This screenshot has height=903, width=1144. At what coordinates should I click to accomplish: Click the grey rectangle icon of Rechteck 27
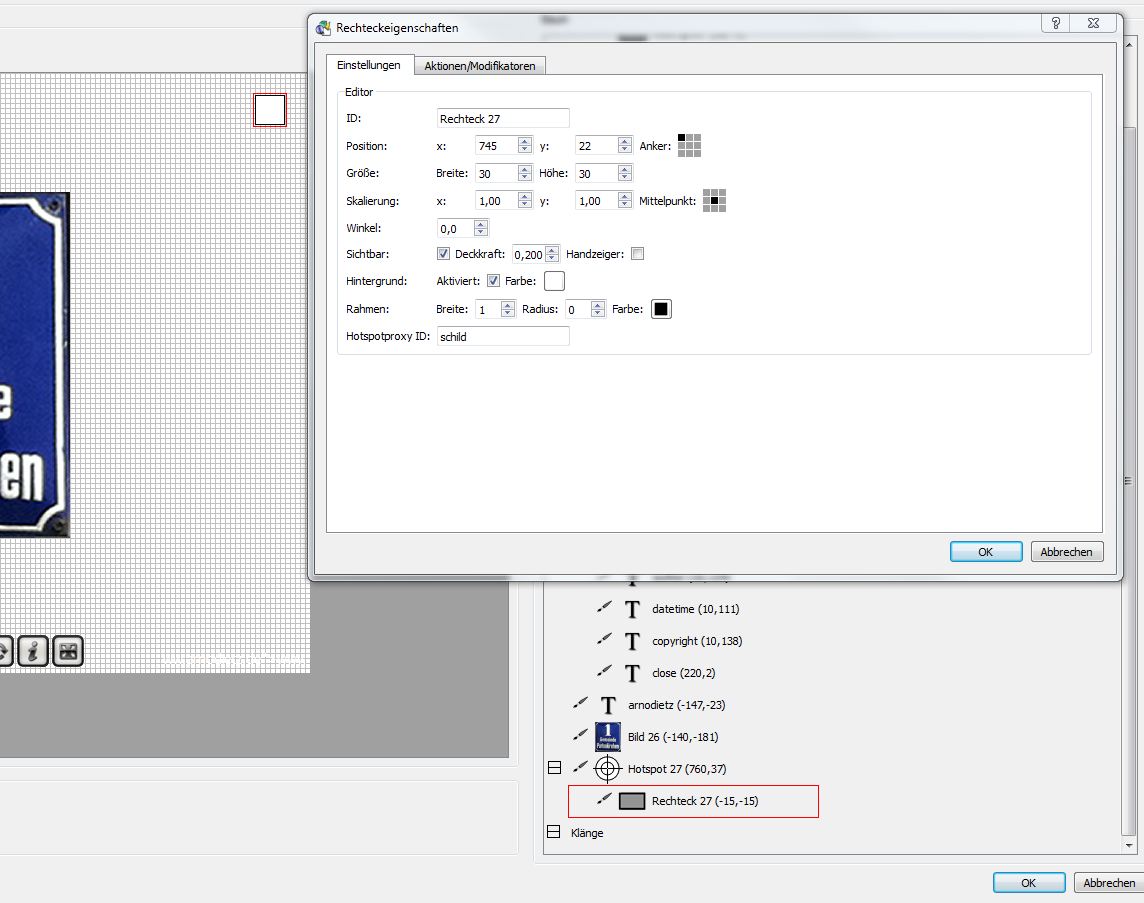pos(632,801)
